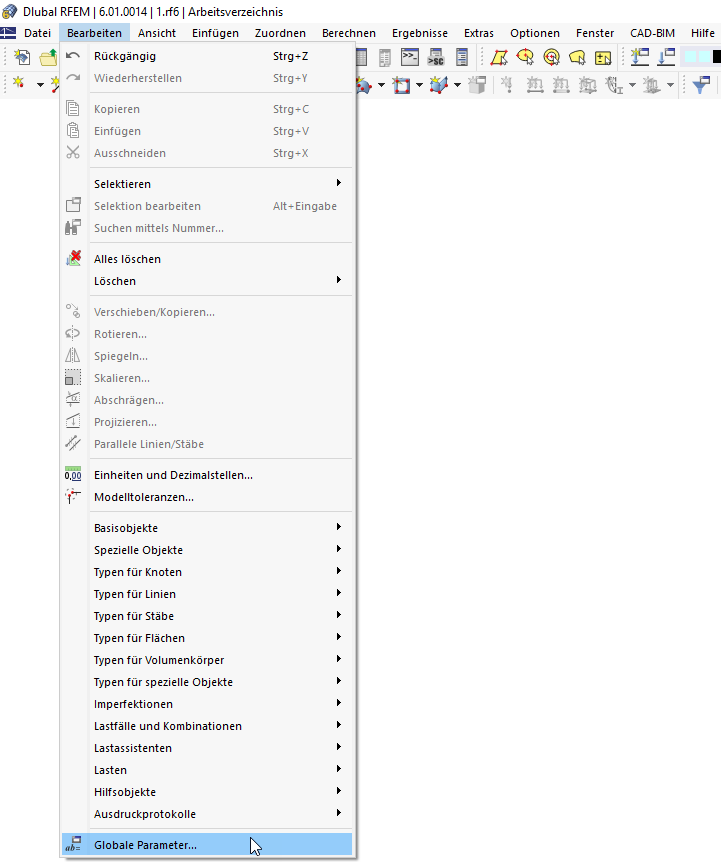Click the annulus circular selection icon
The width and height of the screenshot is (721, 862).
[551, 57]
